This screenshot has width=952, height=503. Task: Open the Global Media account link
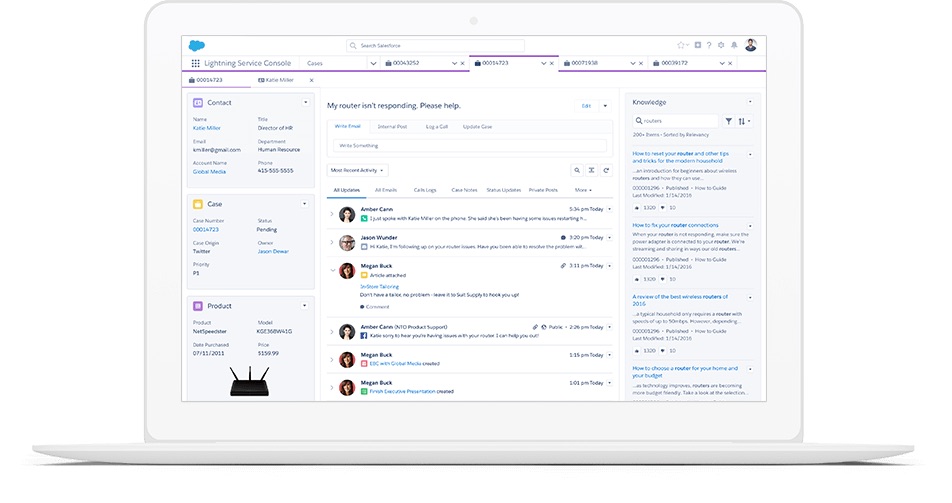[x=209, y=172]
